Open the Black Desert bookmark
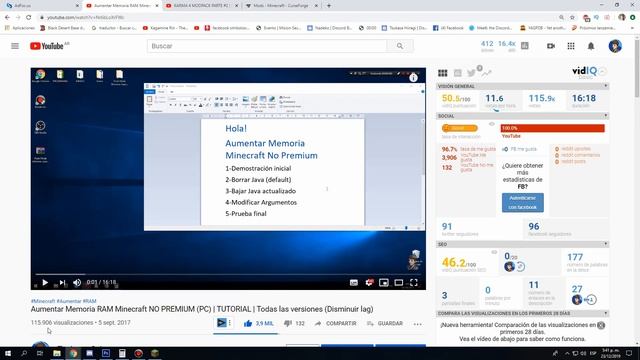 [63, 28]
